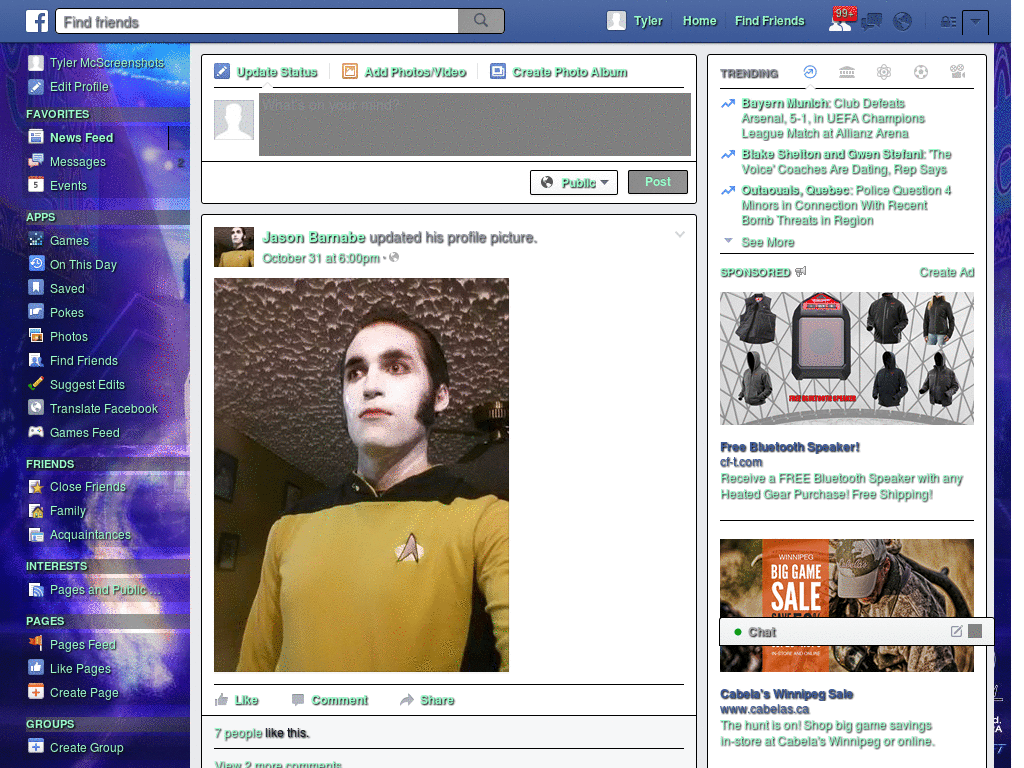
Task: Select the Sports trending icon
Action: click(x=921, y=72)
